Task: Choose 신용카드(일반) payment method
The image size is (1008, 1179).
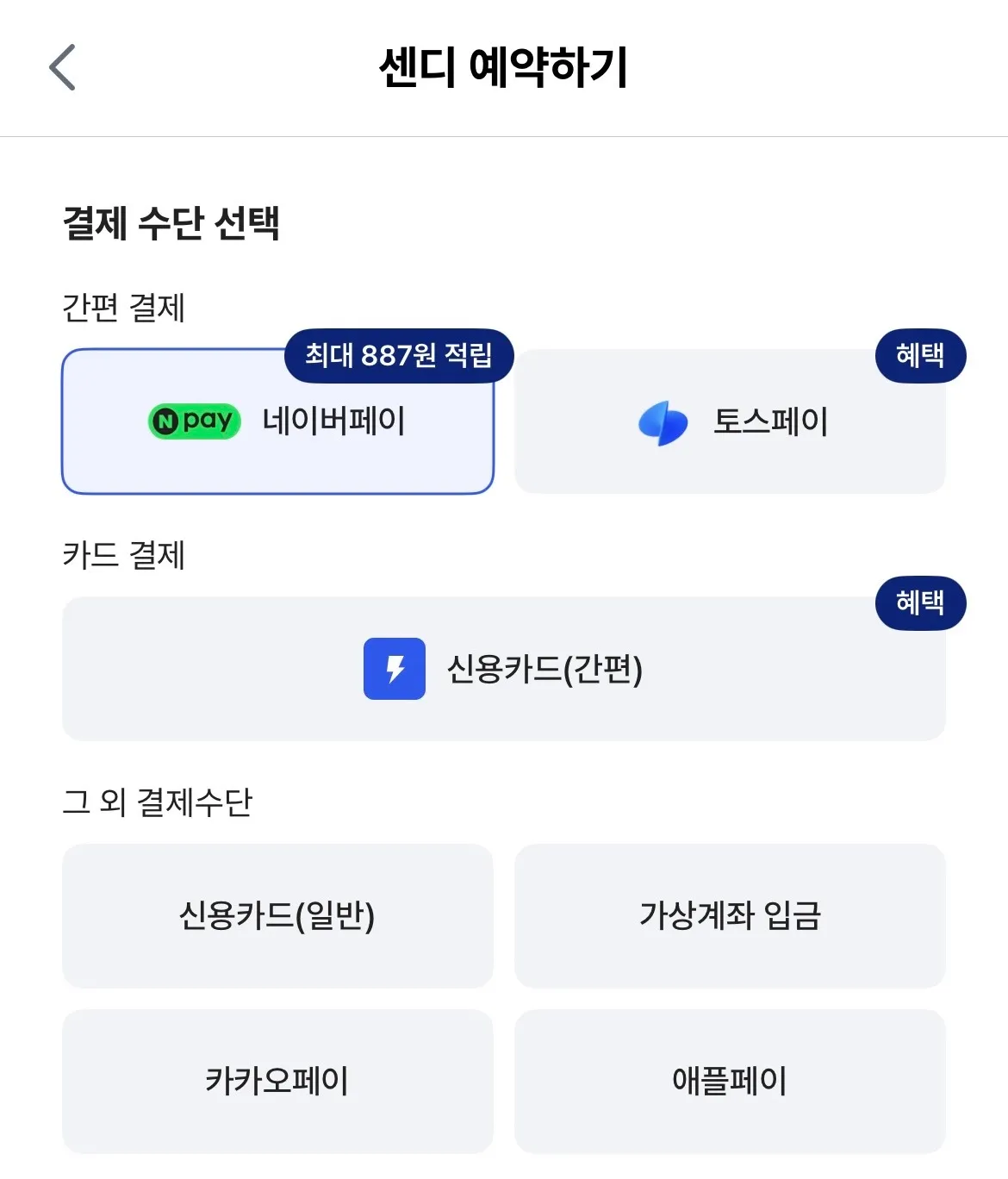Action: click(277, 916)
